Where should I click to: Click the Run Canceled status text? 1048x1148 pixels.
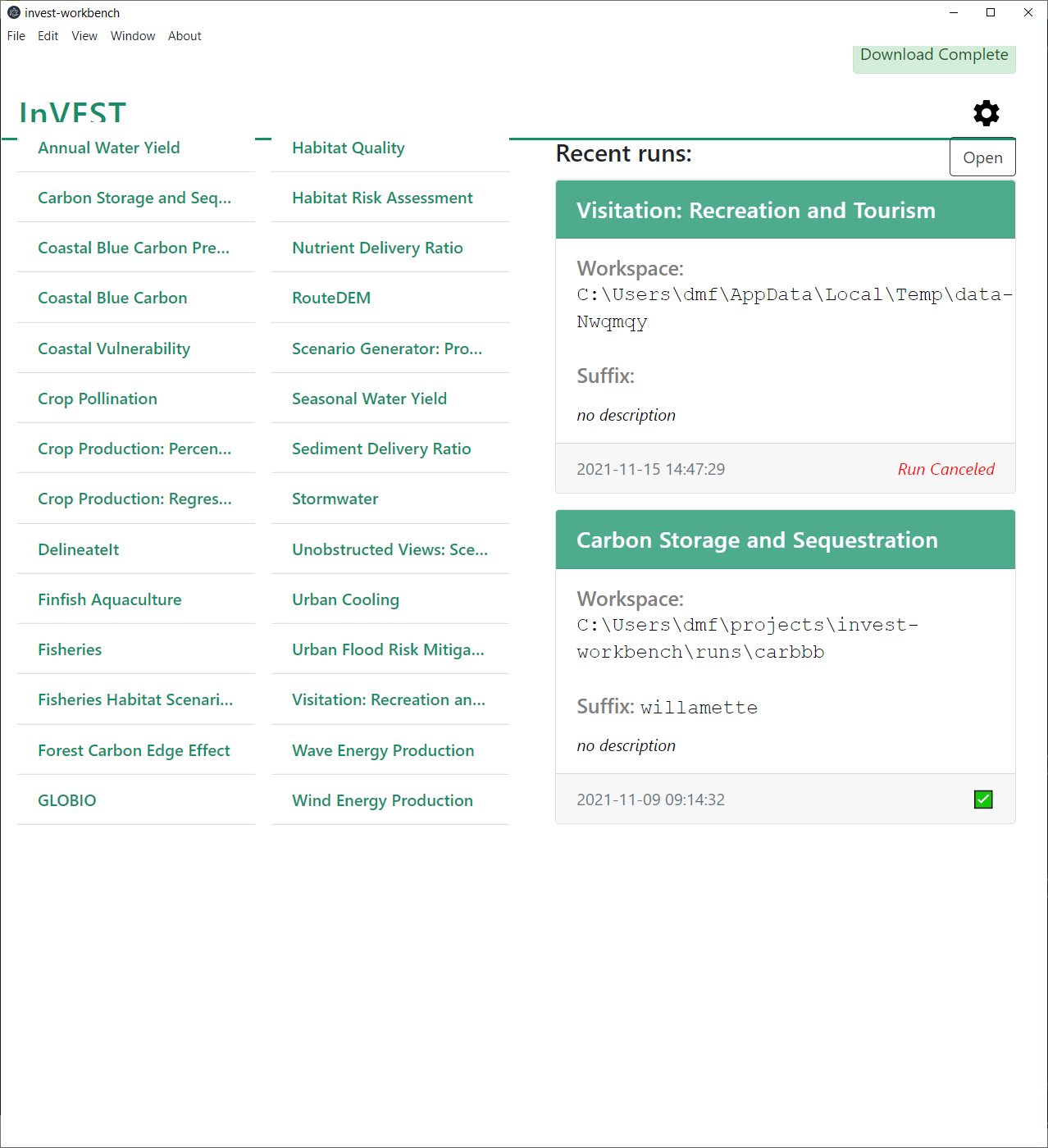tap(946, 468)
